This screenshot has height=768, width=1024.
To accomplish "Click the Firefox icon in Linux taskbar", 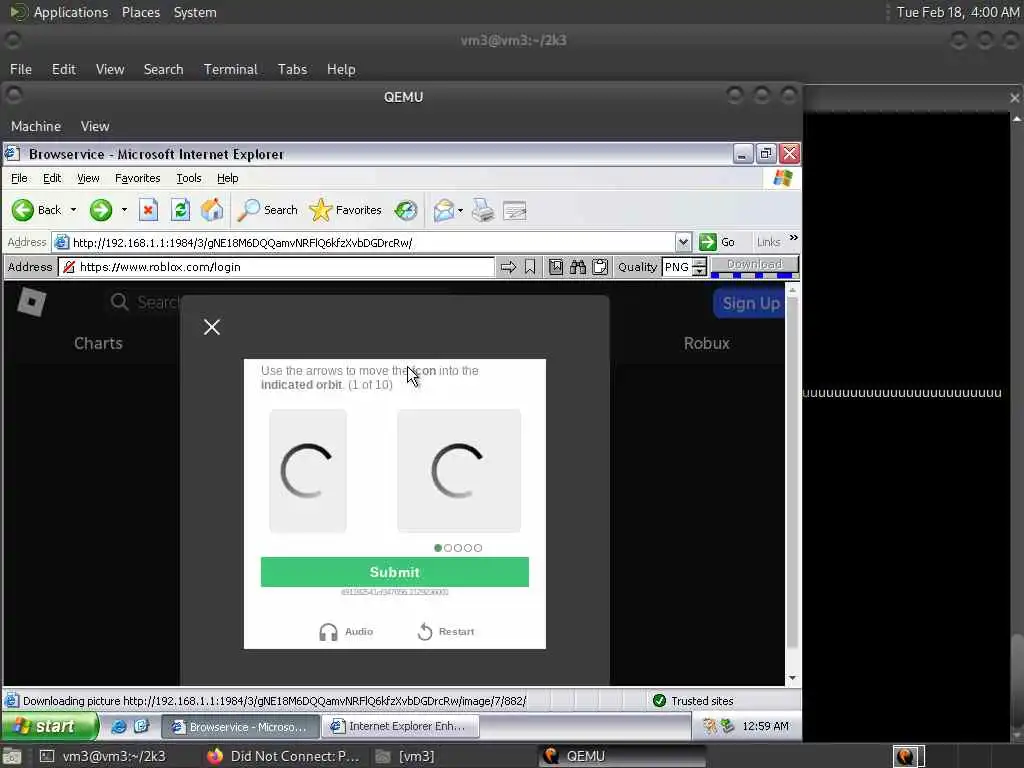I will tap(215, 756).
